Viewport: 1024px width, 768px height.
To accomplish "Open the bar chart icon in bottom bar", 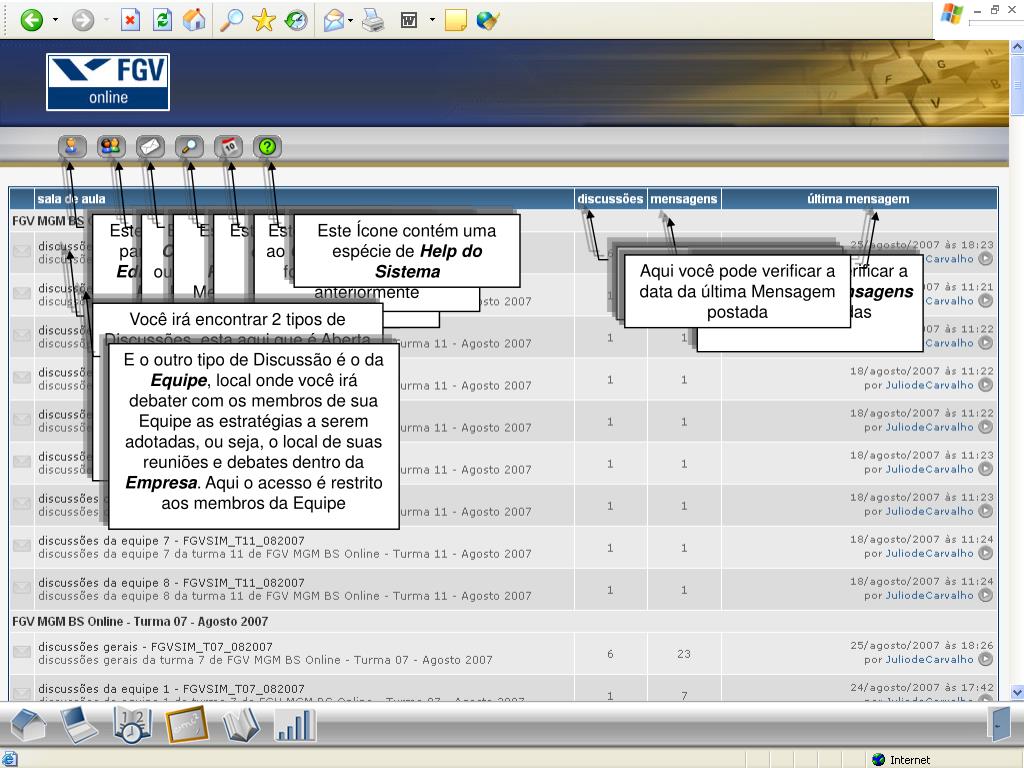I will pos(295,725).
